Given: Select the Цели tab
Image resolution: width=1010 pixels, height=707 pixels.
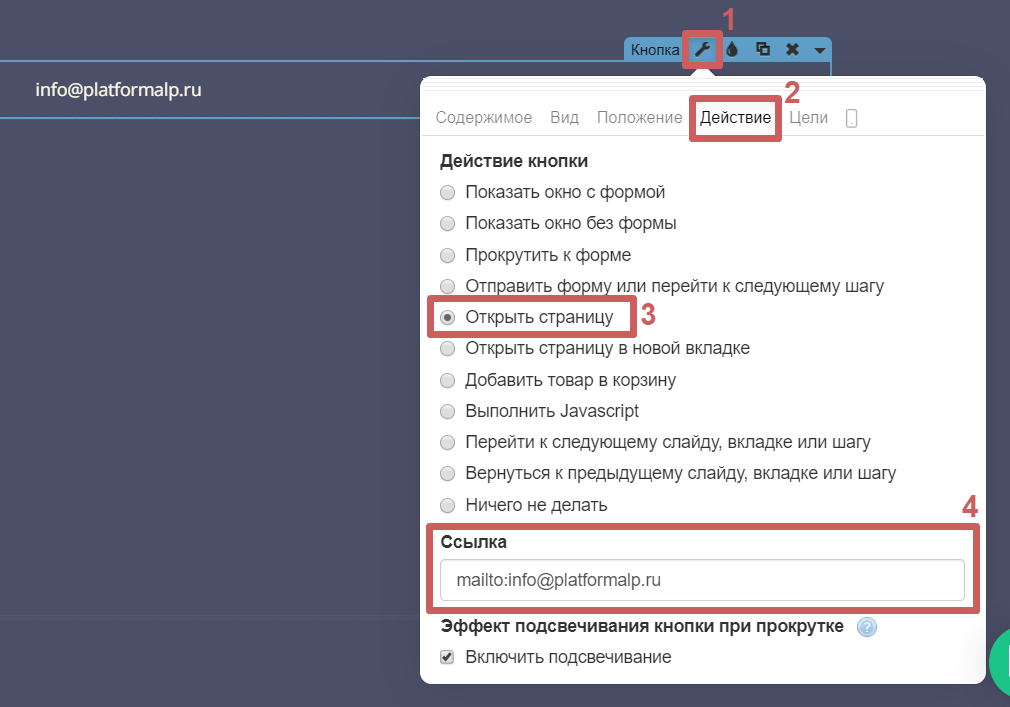Looking at the screenshot, I should (x=808, y=117).
